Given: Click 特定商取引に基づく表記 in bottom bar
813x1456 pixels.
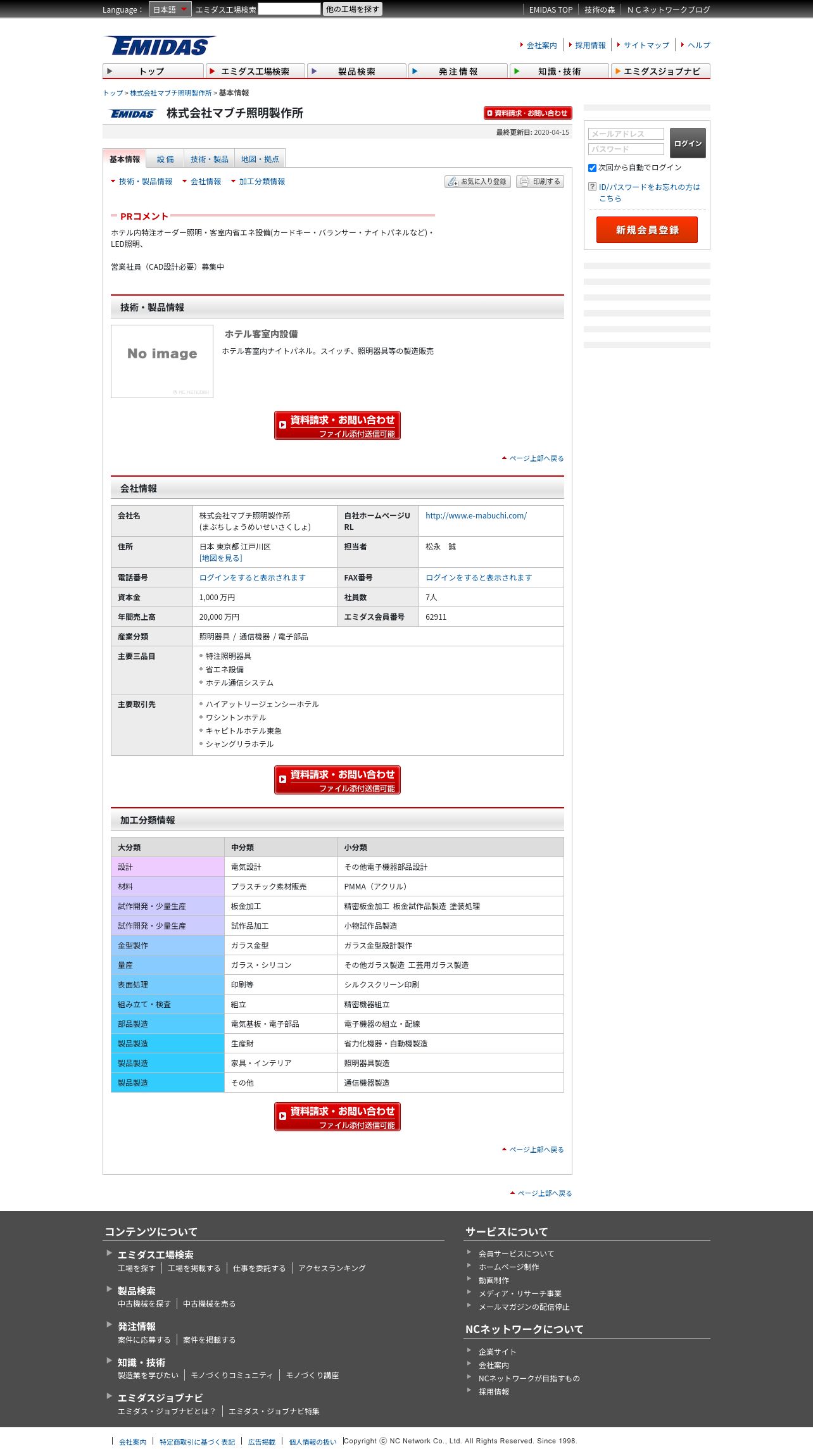Looking at the screenshot, I should pyautogui.click(x=197, y=1442).
